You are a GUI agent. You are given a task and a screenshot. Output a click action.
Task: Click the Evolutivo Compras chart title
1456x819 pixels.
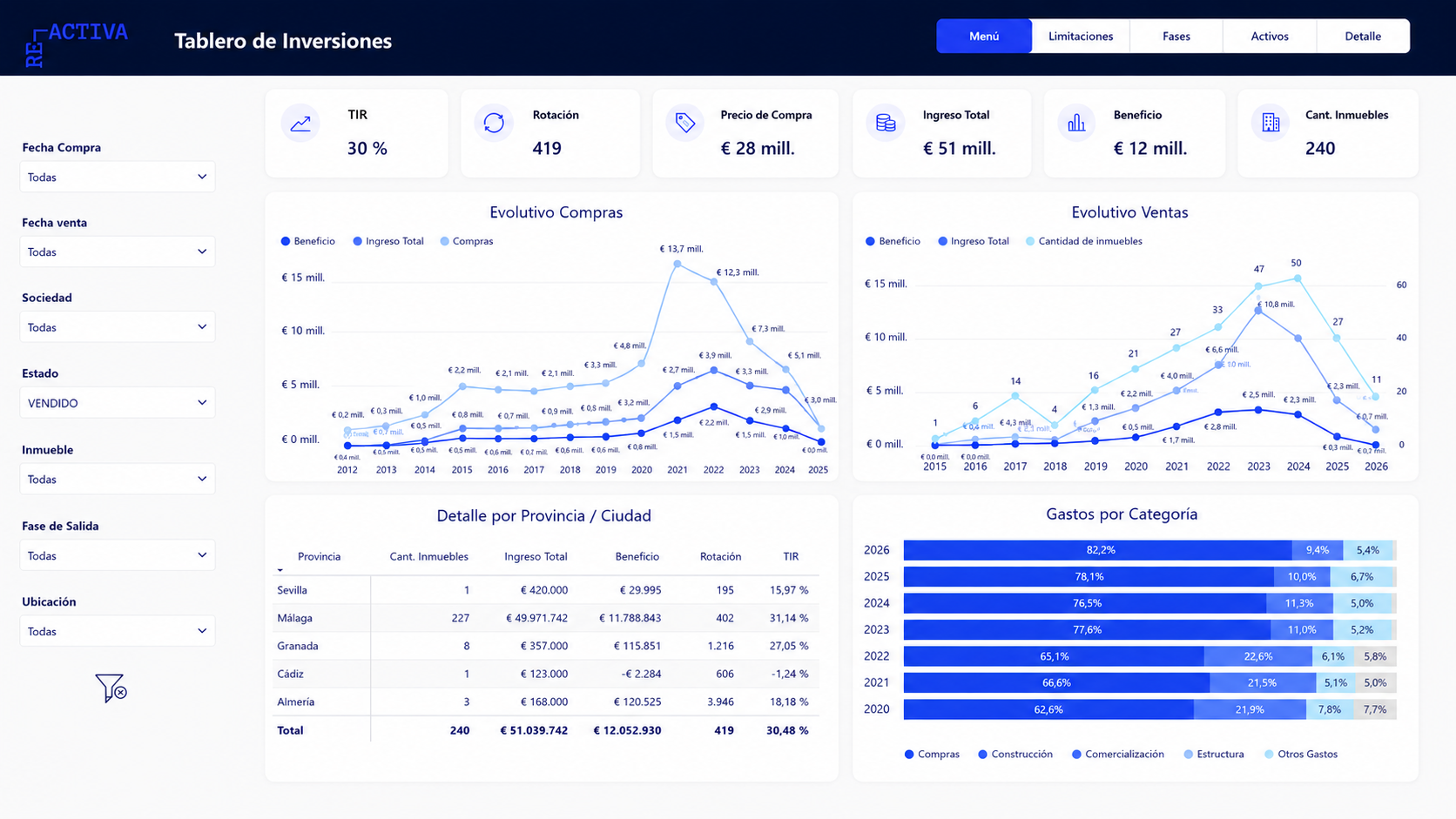[x=556, y=212]
